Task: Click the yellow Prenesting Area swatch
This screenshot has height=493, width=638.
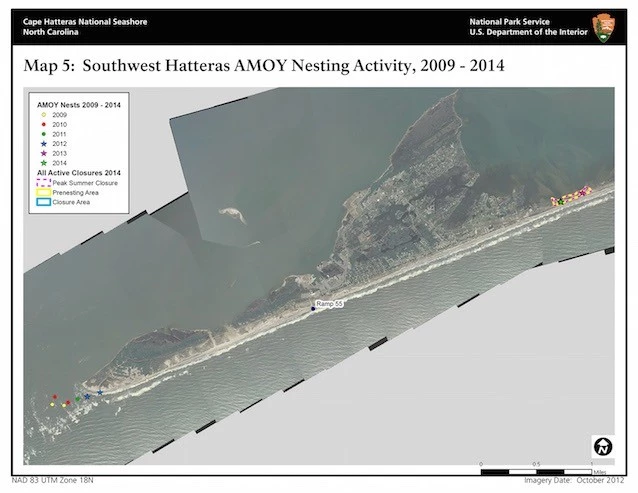Action: tap(43, 192)
